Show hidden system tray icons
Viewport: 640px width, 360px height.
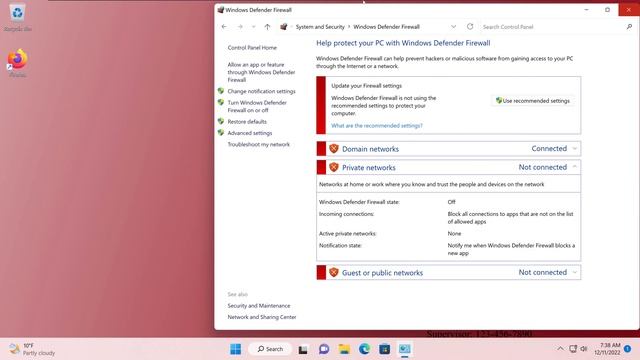point(560,349)
